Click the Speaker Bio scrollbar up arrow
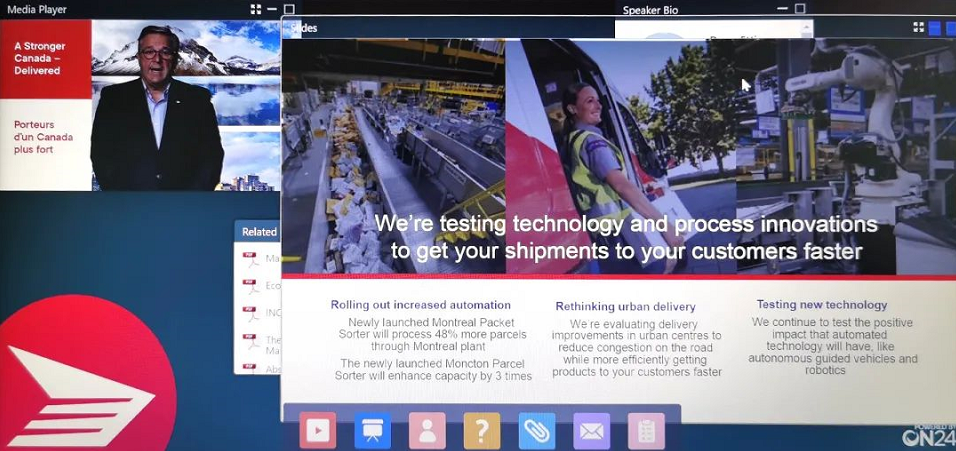The image size is (956, 451). [x=807, y=27]
